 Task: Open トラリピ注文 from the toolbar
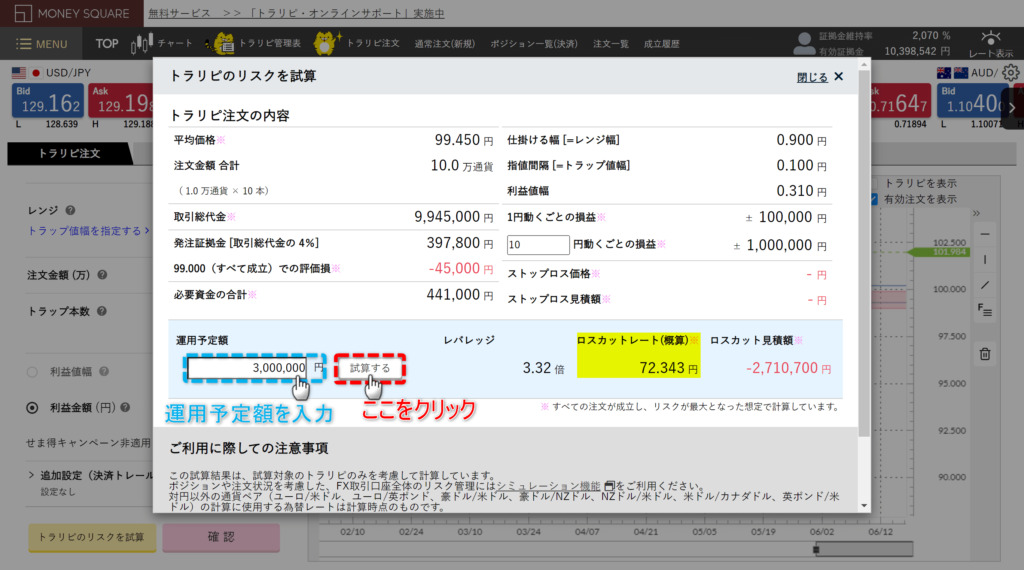[357, 44]
